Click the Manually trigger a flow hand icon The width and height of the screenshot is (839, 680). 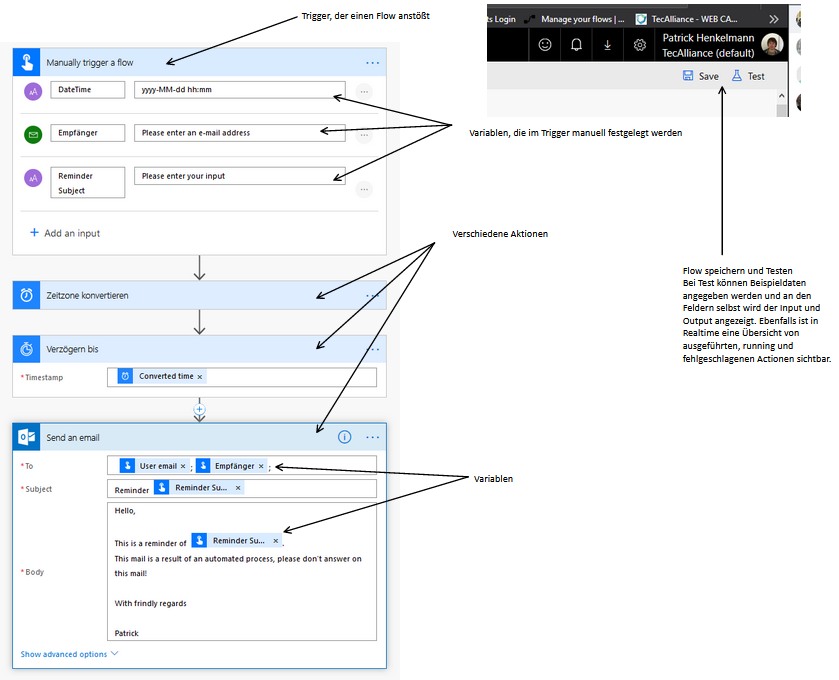pos(28,62)
